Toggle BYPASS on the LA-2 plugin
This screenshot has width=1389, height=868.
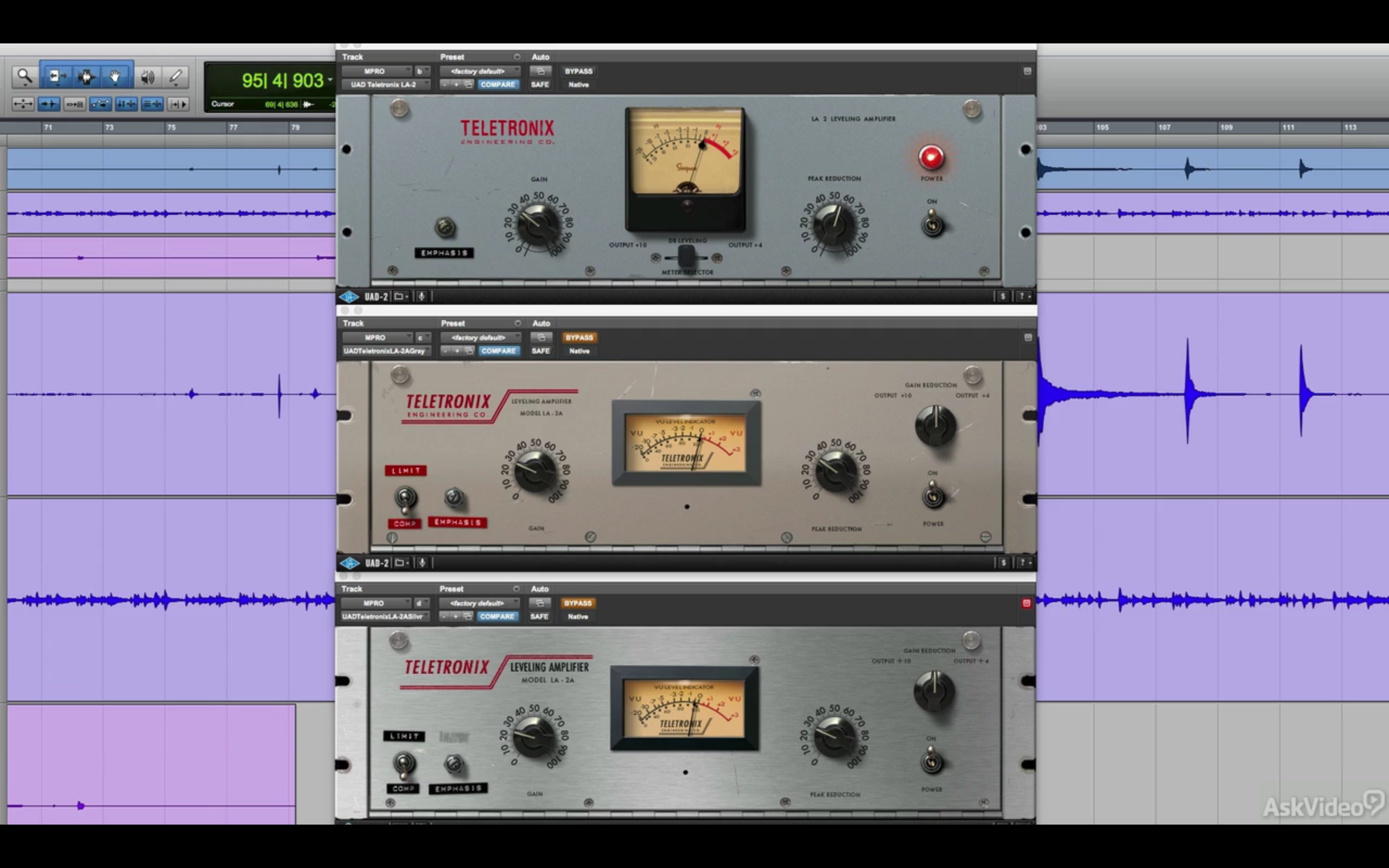(x=578, y=71)
